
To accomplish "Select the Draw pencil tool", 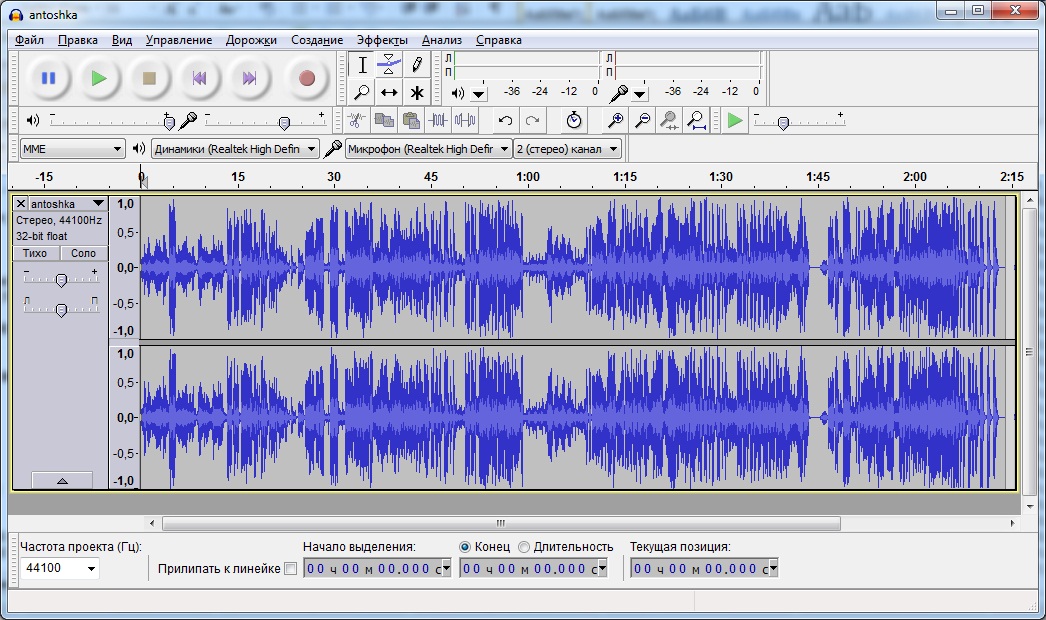I will (417, 65).
